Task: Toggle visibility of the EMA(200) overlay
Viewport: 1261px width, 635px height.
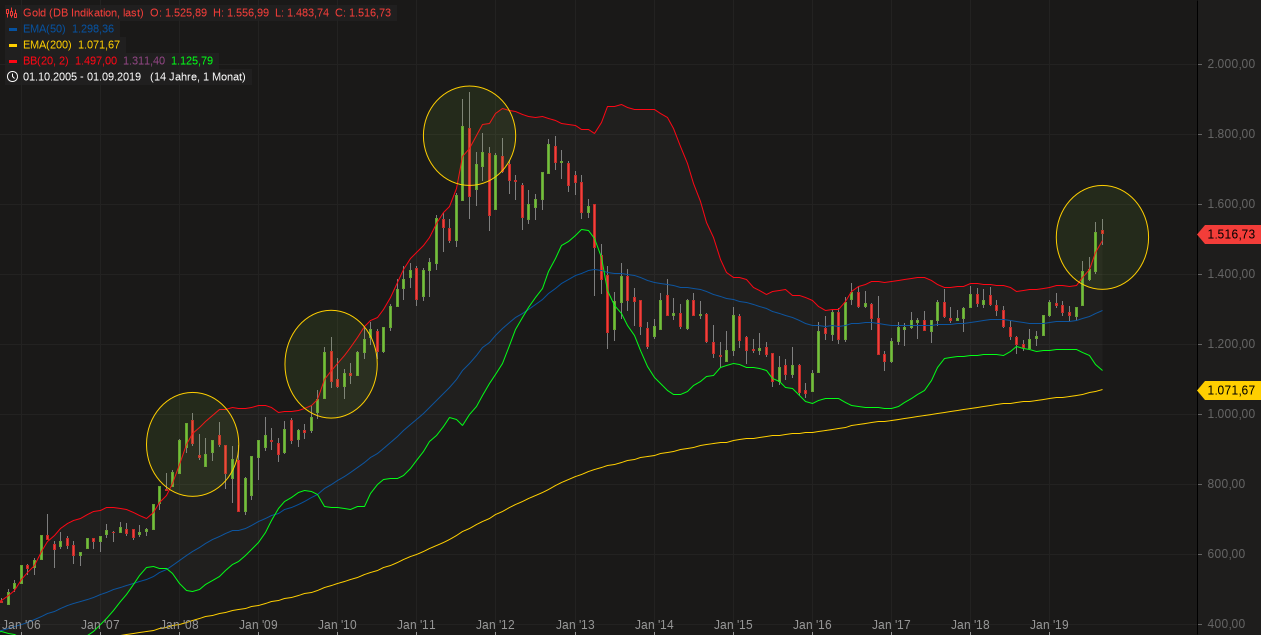Action: pos(47,45)
